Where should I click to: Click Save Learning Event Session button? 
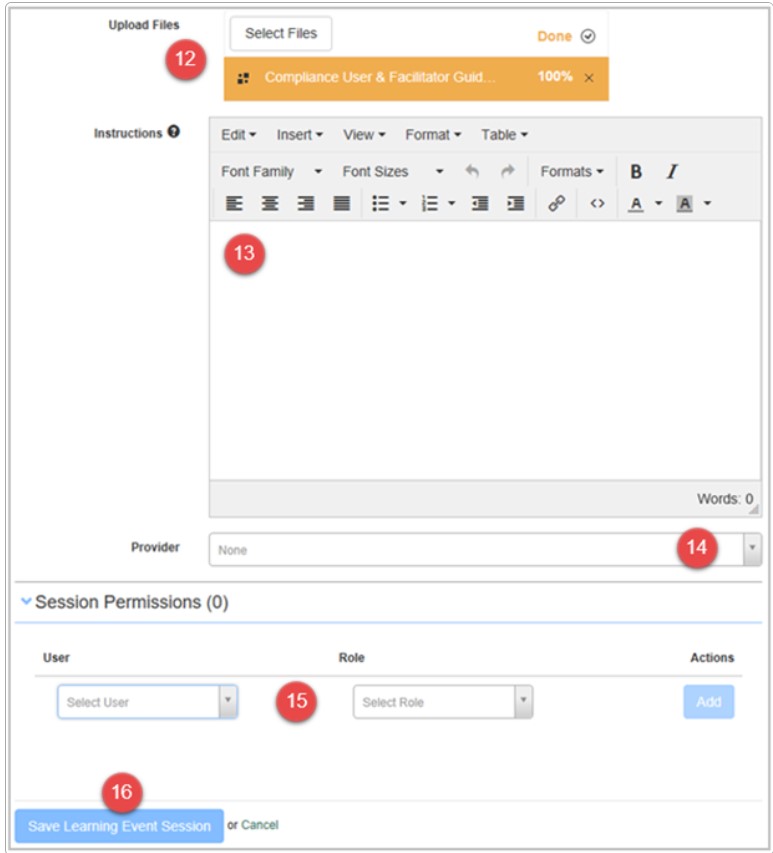(119, 826)
